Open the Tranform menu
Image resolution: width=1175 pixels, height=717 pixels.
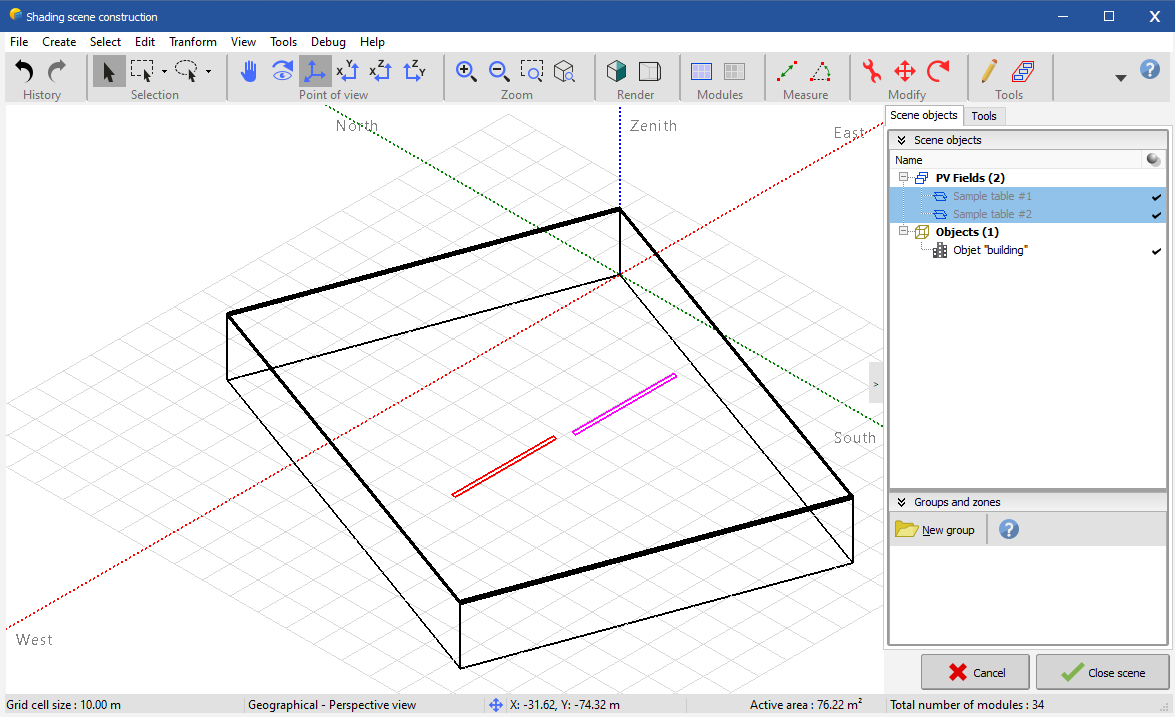pos(193,42)
